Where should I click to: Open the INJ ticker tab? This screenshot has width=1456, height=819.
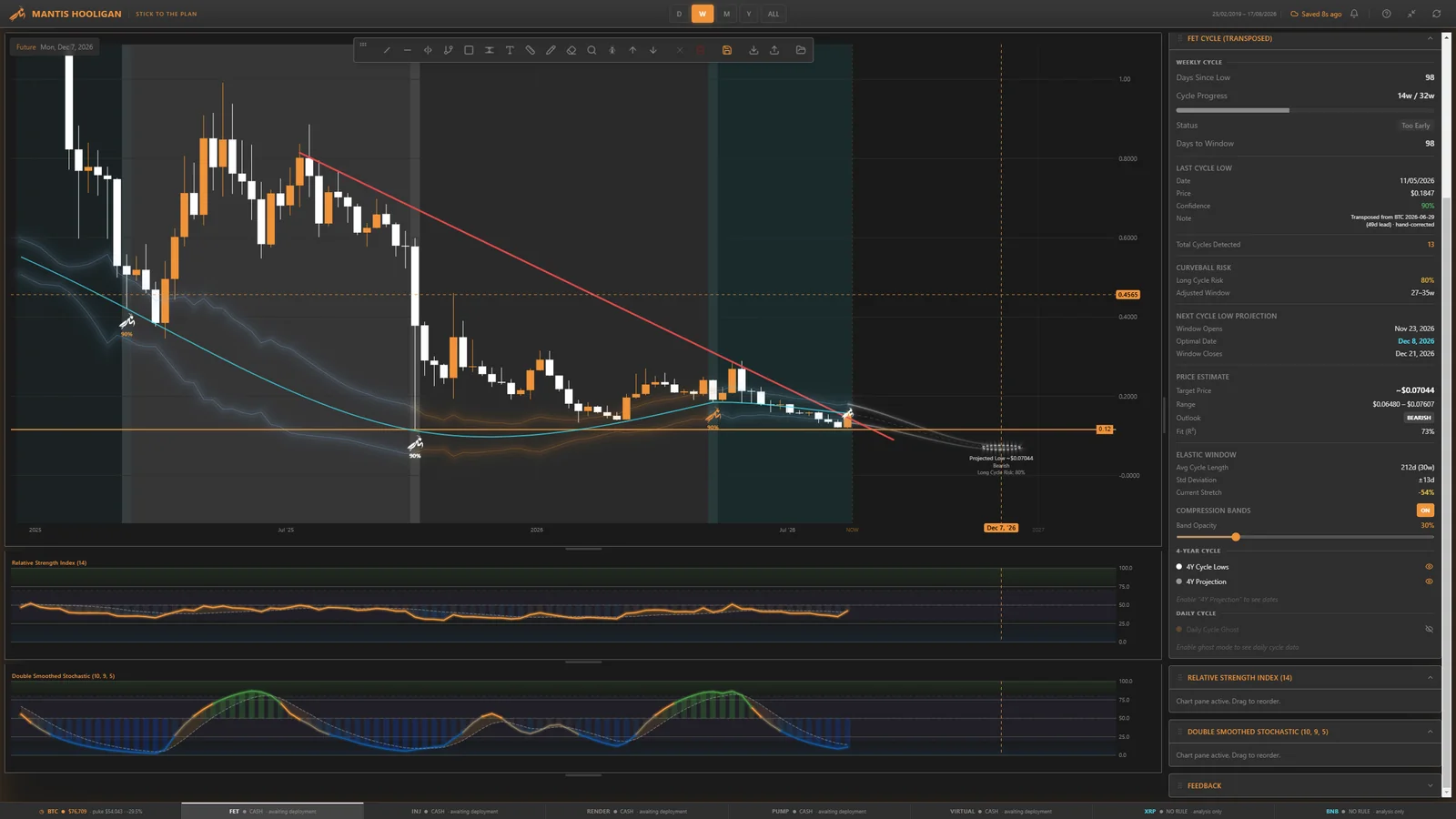point(455,811)
